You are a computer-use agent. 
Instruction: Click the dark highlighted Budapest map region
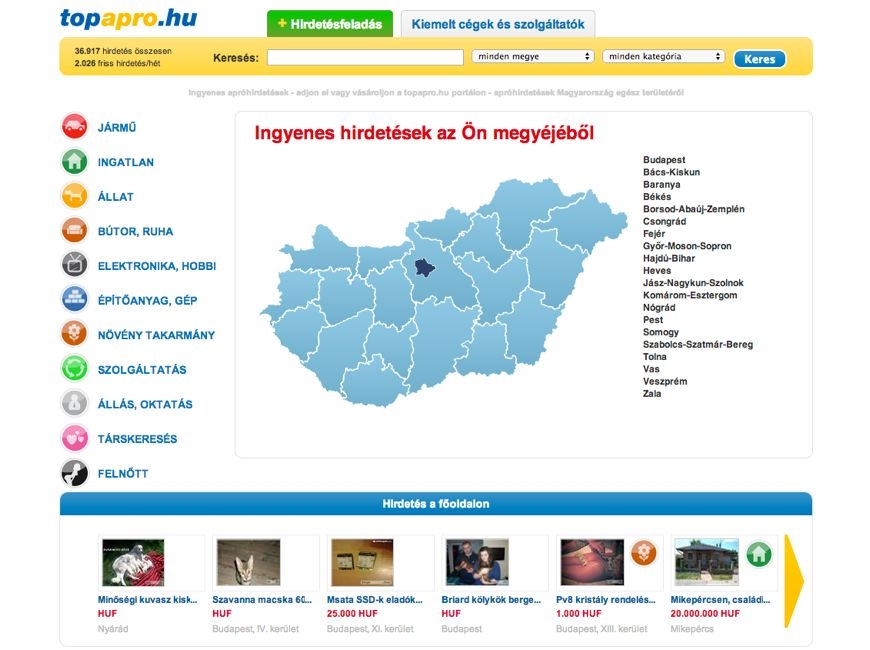point(426,267)
